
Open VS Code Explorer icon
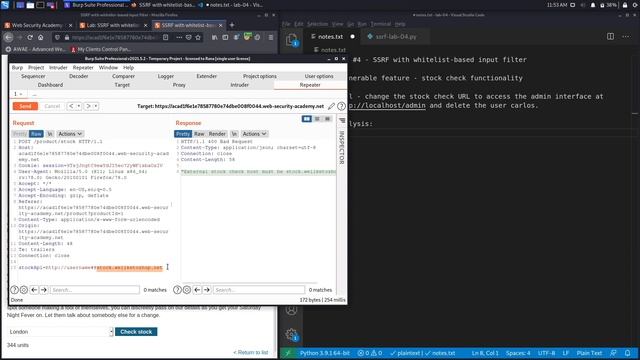pos(291,40)
